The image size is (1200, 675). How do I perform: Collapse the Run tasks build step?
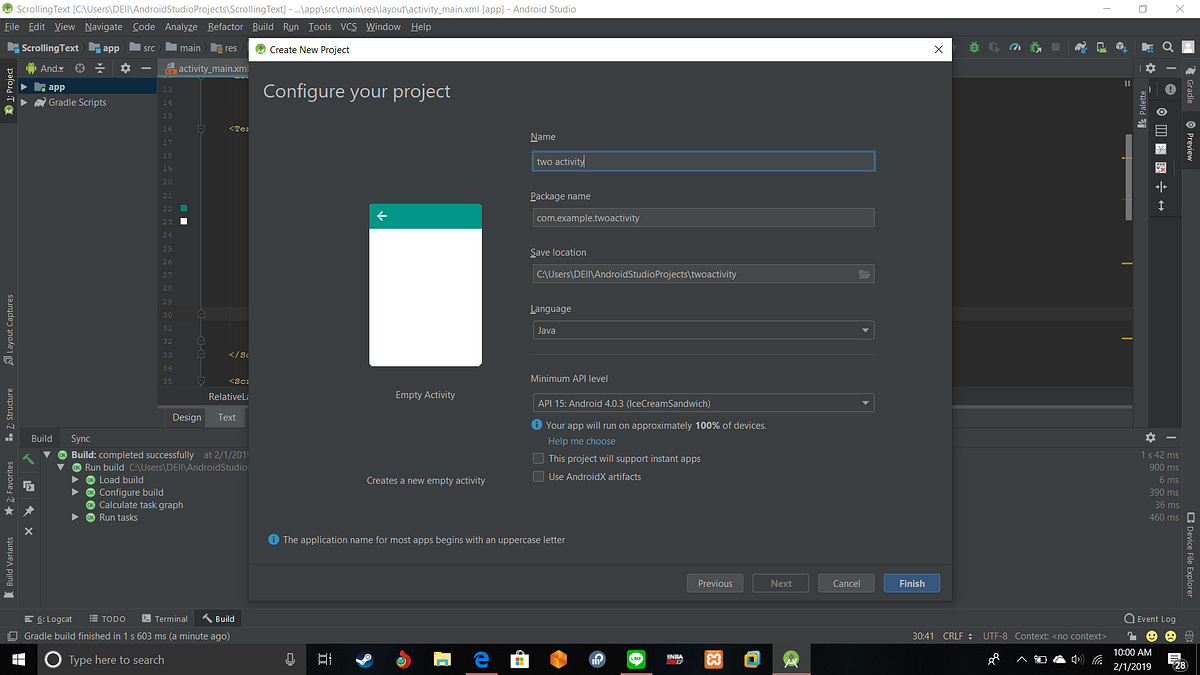click(x=75, y=517)
